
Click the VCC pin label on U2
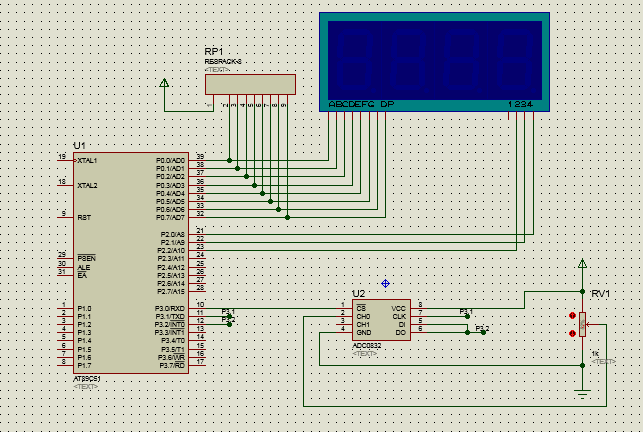coord(399,309)
